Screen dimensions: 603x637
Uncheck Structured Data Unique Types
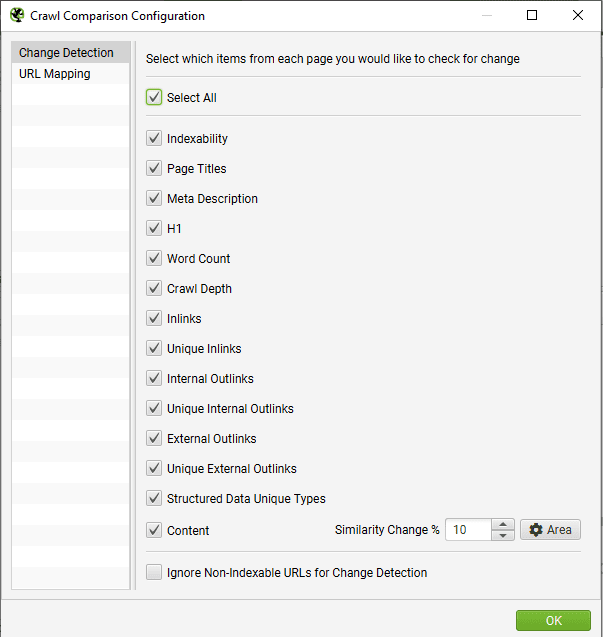tap(154, 498)
